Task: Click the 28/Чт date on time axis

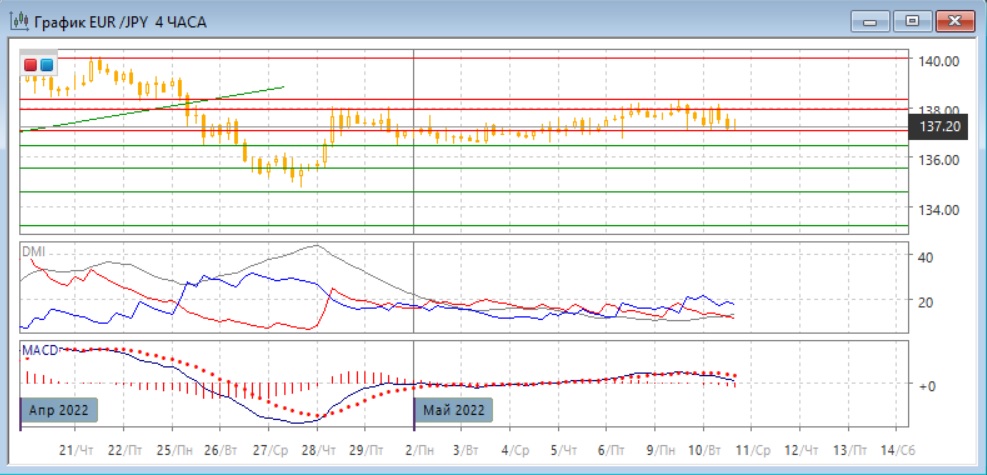Action: pos(319,451)
